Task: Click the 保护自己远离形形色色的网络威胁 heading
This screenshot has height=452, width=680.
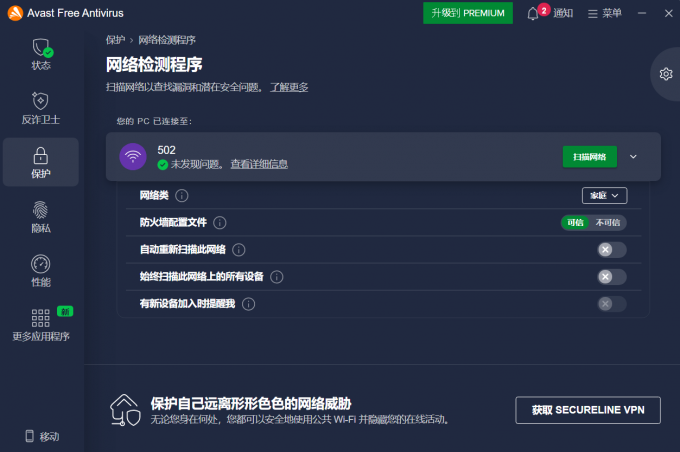Action: (x=251, y=403)
